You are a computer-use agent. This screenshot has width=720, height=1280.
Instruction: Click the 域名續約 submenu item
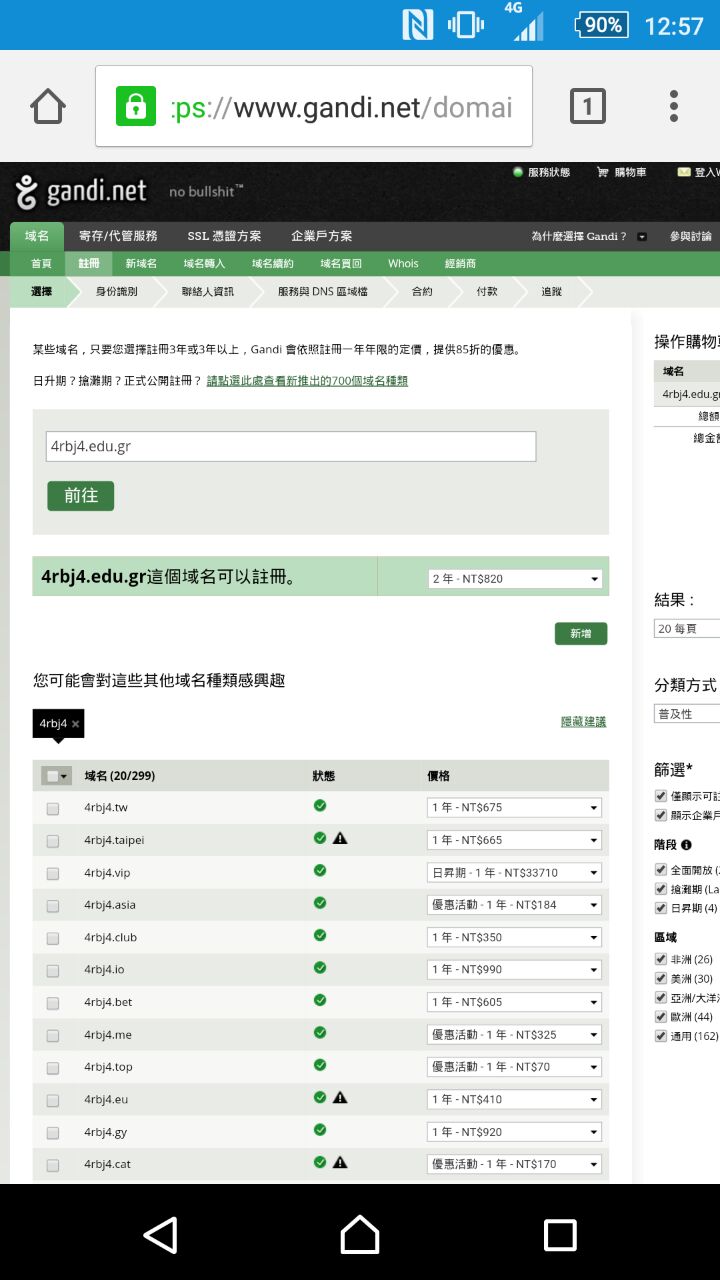273,263
